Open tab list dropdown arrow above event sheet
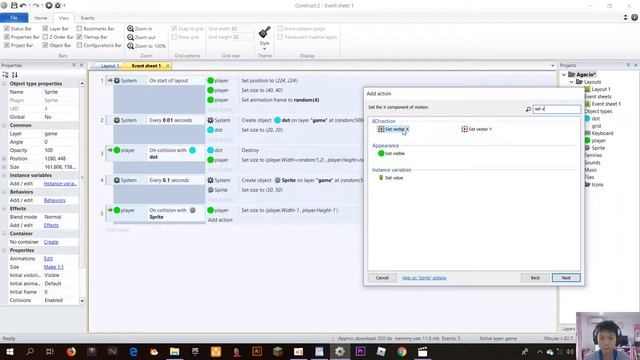This screenshot has height=360, width=640. click(553, 66)
